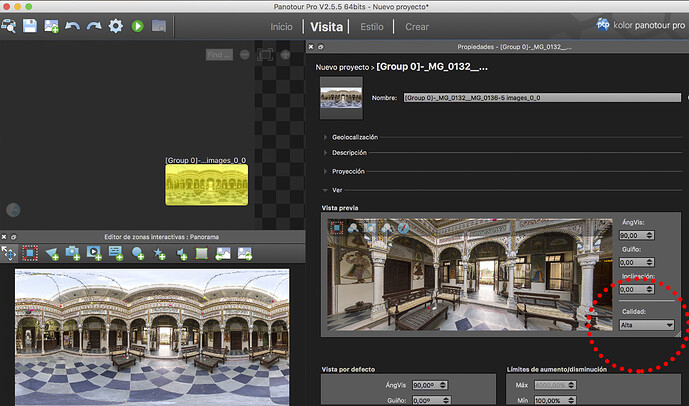Select the move hotspot tool
The height and width of the screenshot is (406, 689).
pos(9,253)
